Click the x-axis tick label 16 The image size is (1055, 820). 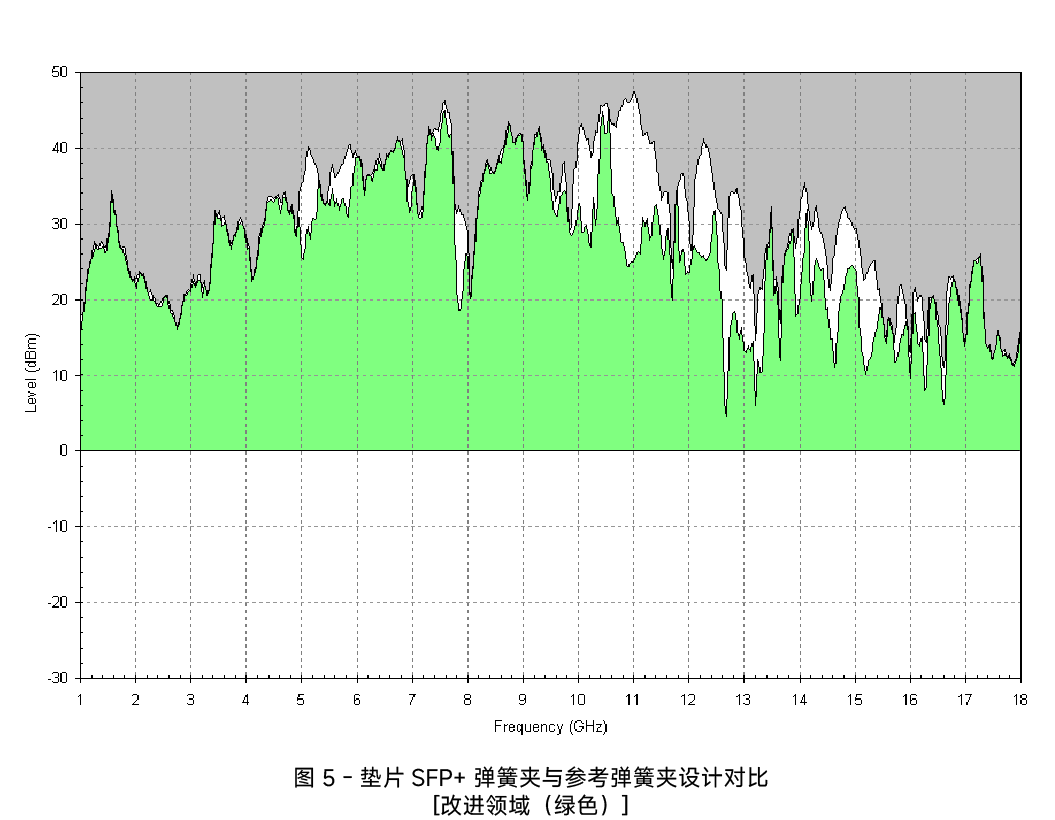pos(910,700)
